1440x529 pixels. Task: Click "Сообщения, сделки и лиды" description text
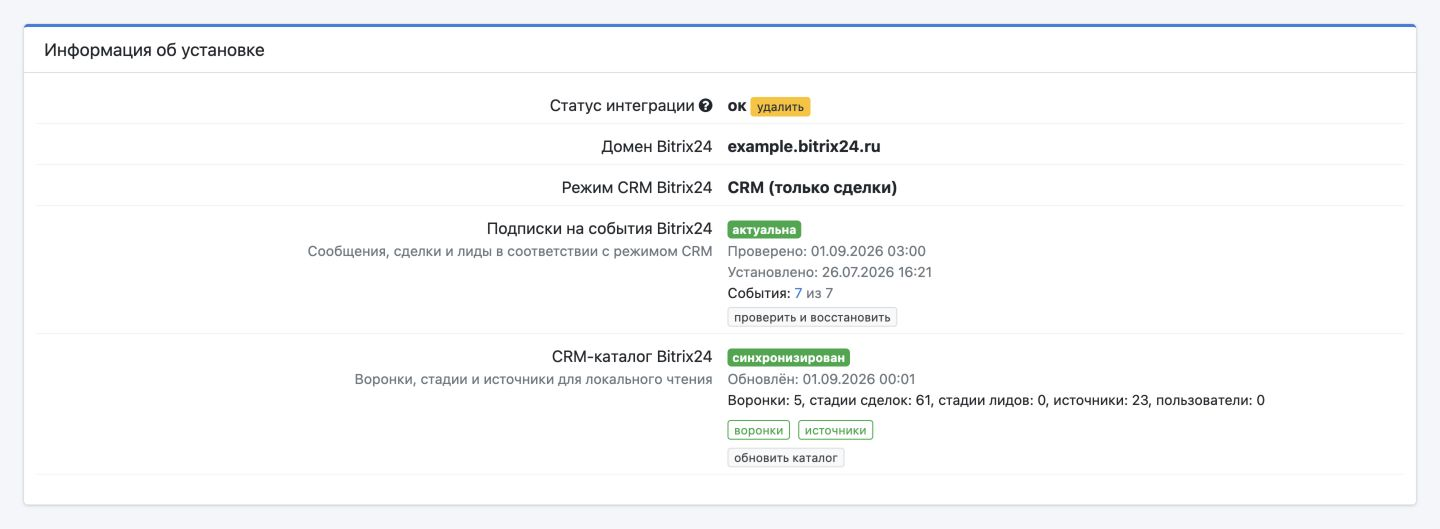tap(510, 251)
